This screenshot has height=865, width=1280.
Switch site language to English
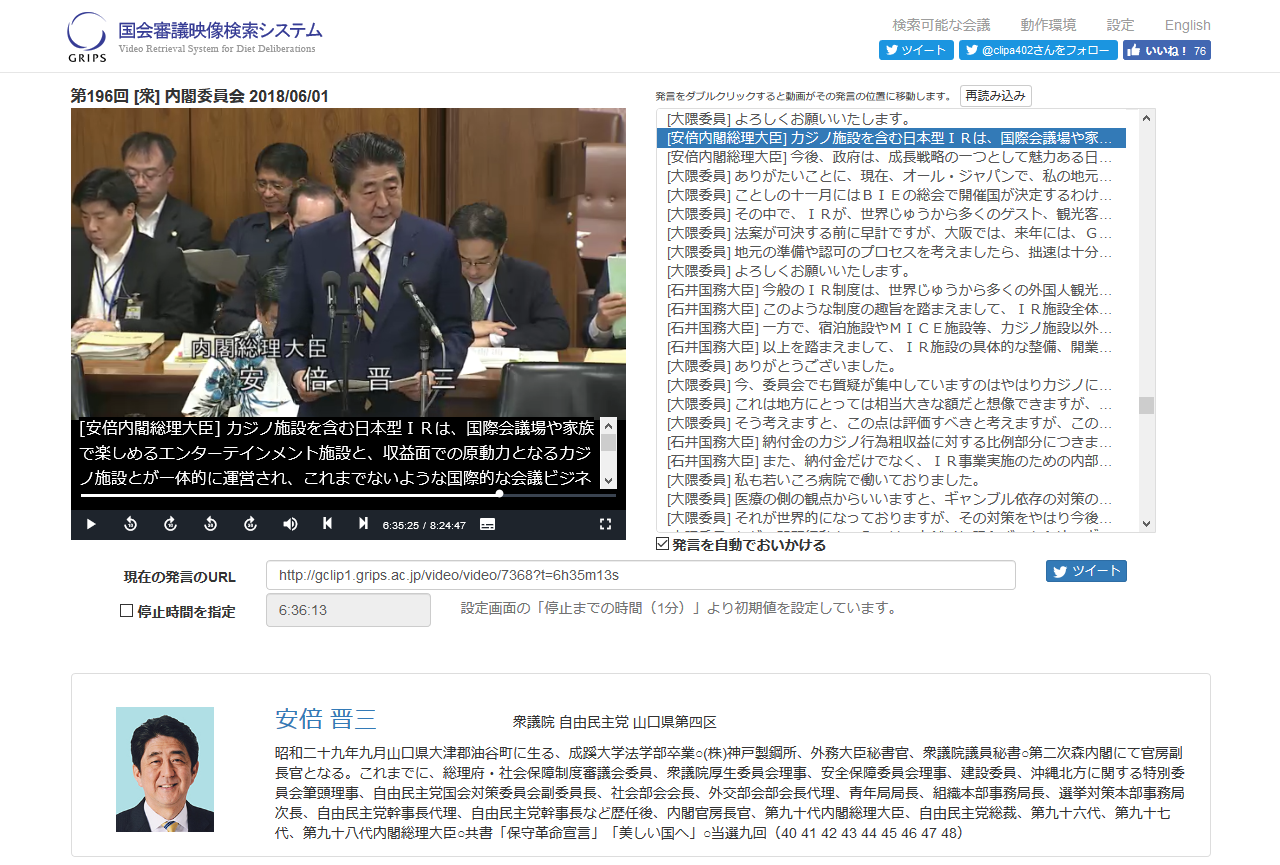click(x=1187, y=25)
